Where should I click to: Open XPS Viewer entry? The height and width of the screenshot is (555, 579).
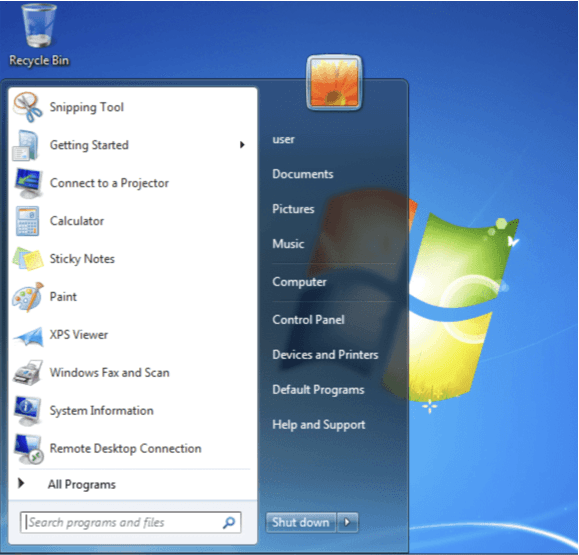[79, 335]
